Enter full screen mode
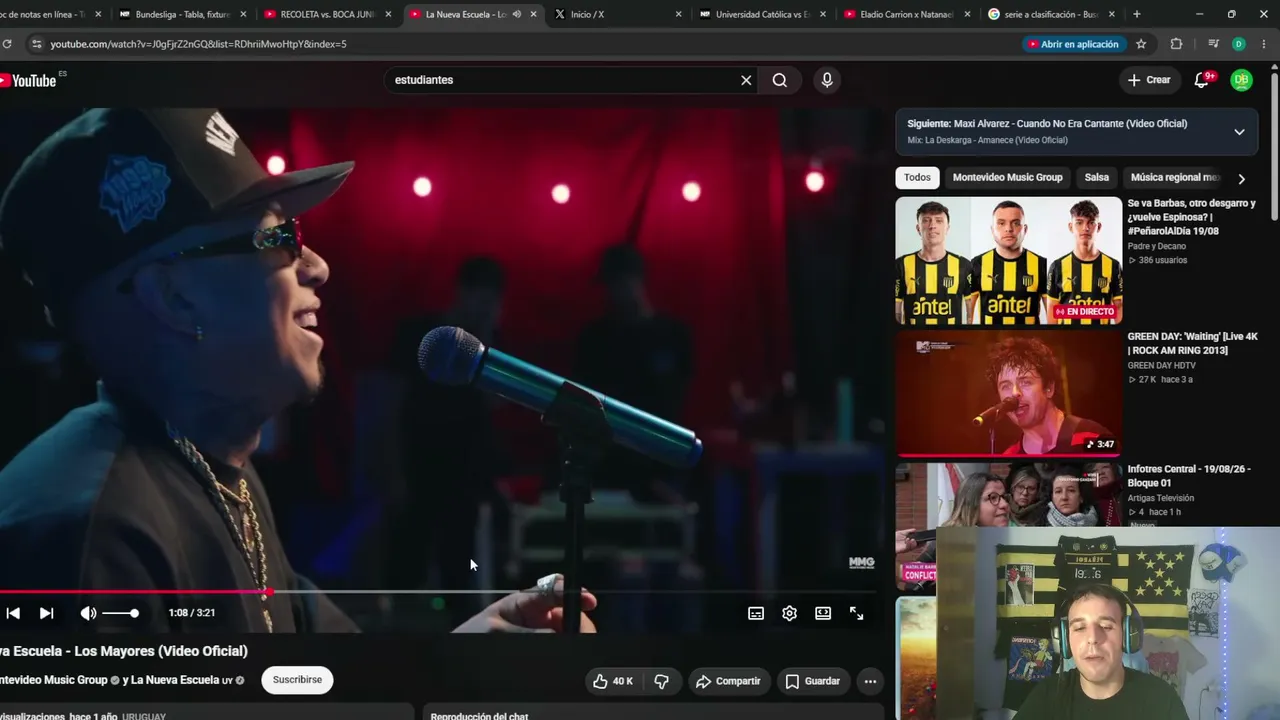The image size is (1280, 720). coord(857,613)
